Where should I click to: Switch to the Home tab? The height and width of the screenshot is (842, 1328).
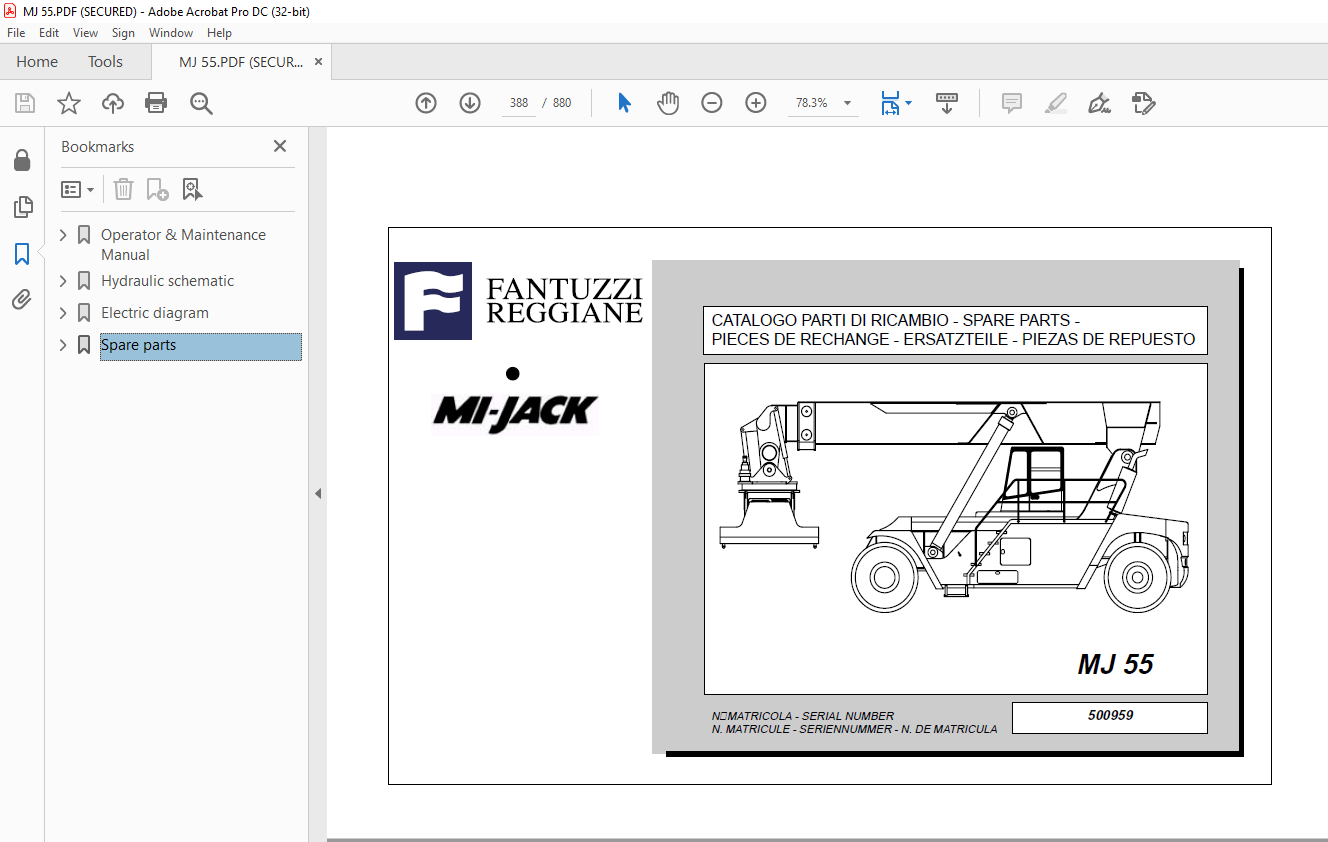pyautogui.click(x=37, y=62)
